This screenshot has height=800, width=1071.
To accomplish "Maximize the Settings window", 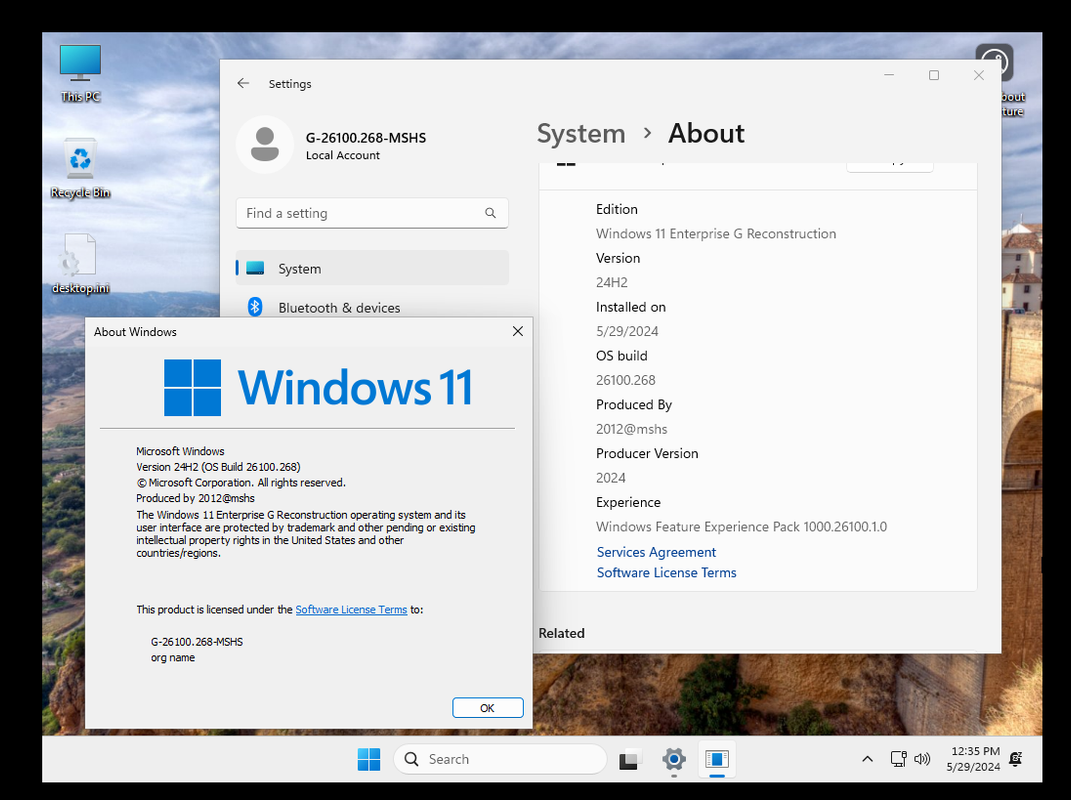I will click(x=934, y=75).
